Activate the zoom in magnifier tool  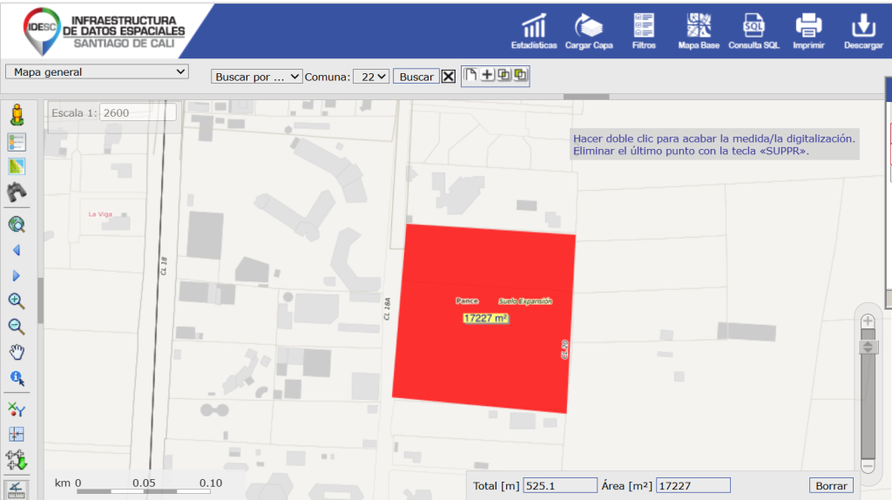tap(16, 301)
